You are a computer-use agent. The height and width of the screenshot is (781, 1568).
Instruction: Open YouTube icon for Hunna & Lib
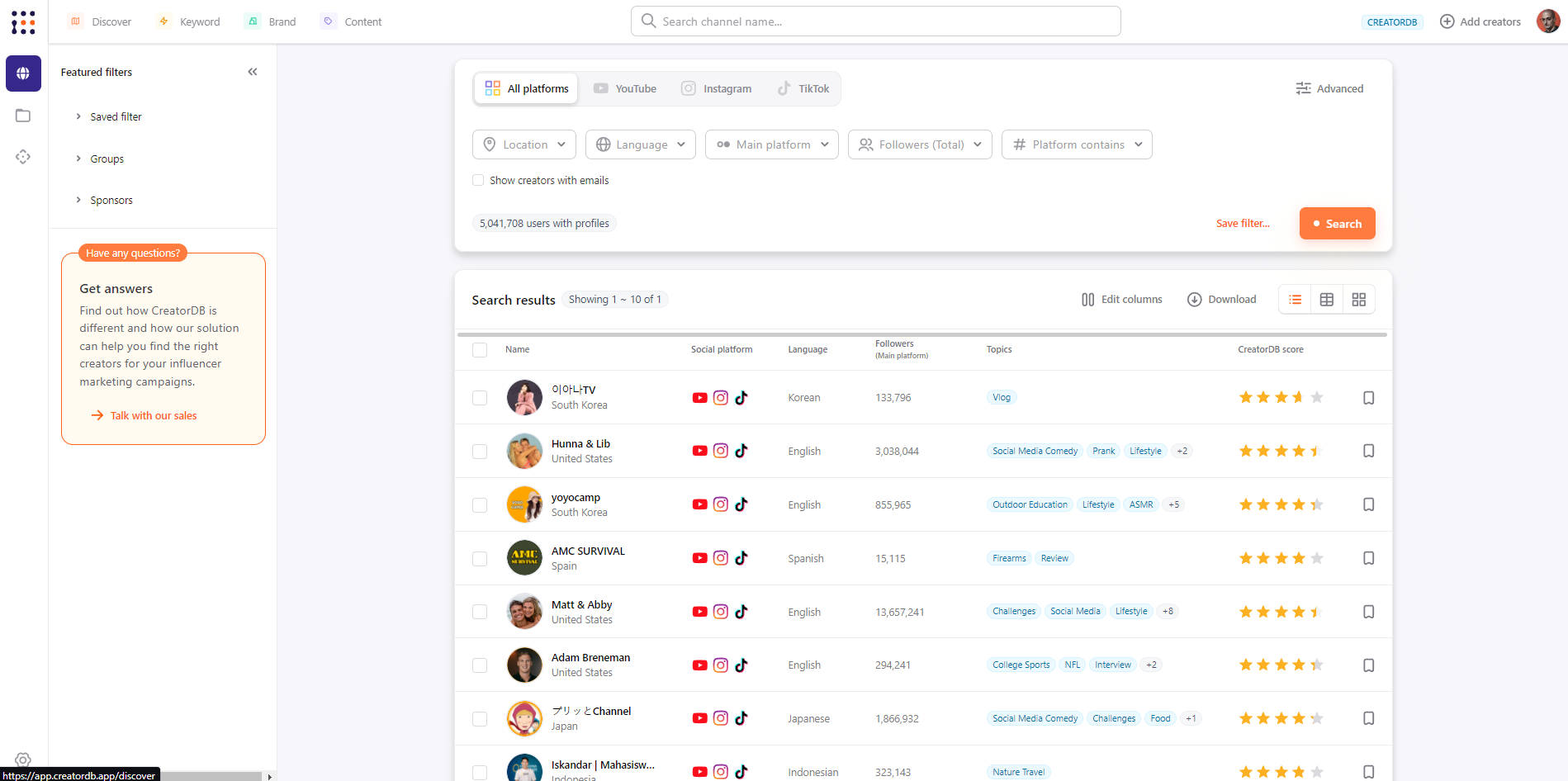pos(699,451)
